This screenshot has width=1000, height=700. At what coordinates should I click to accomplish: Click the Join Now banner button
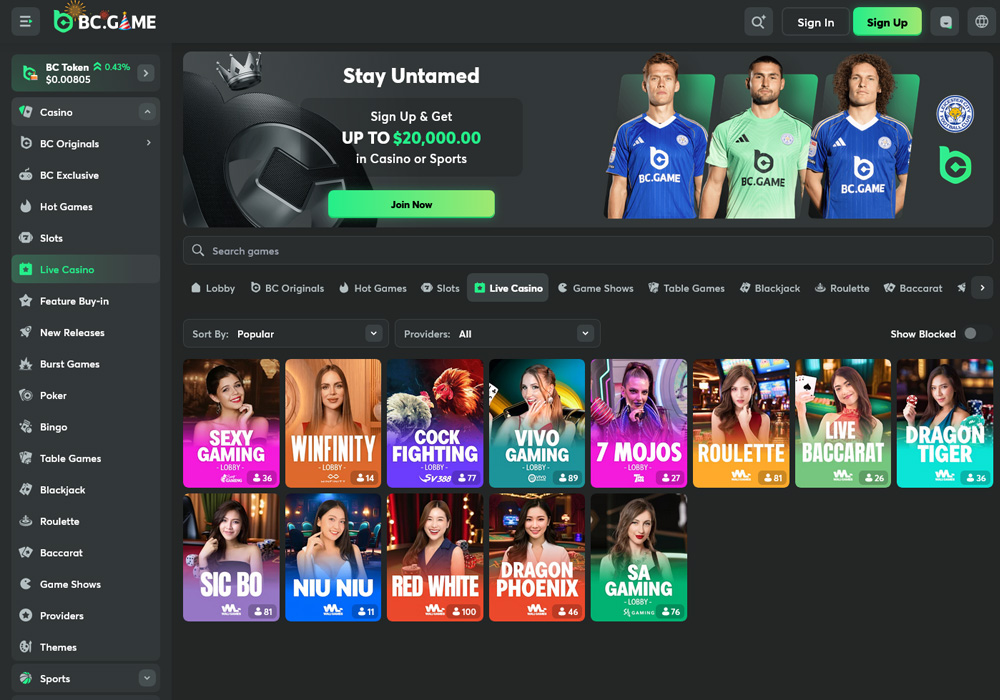point(411,204)
